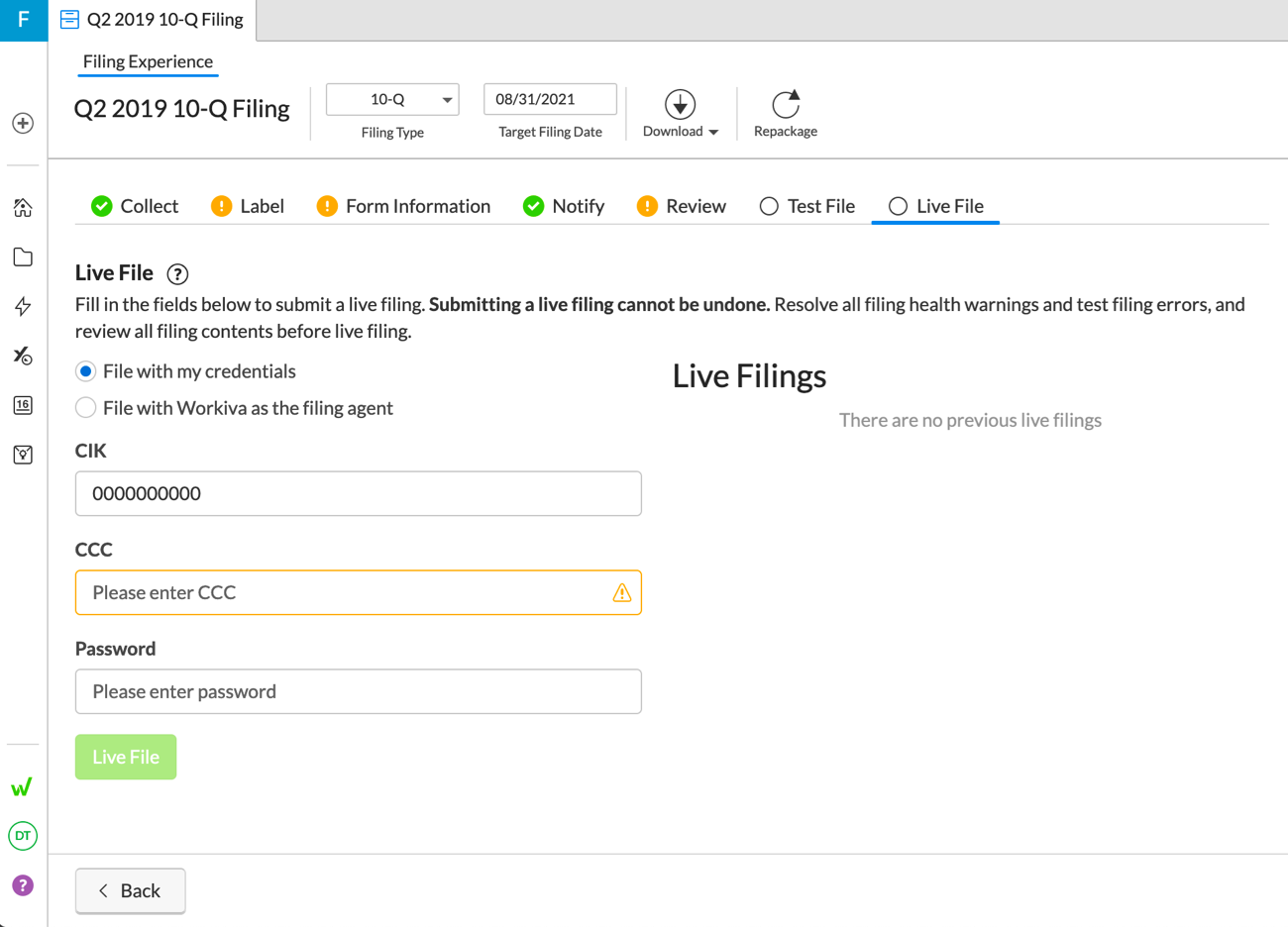Click the purple help question mark icon
1288x927 pixels.
(x=23, y=885)
